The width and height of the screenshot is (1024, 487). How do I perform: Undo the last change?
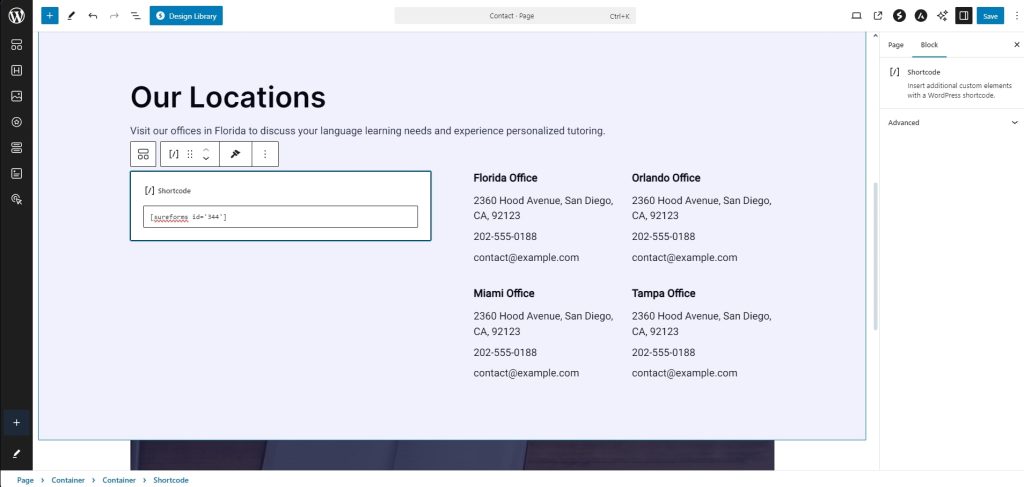pos(93,16)
